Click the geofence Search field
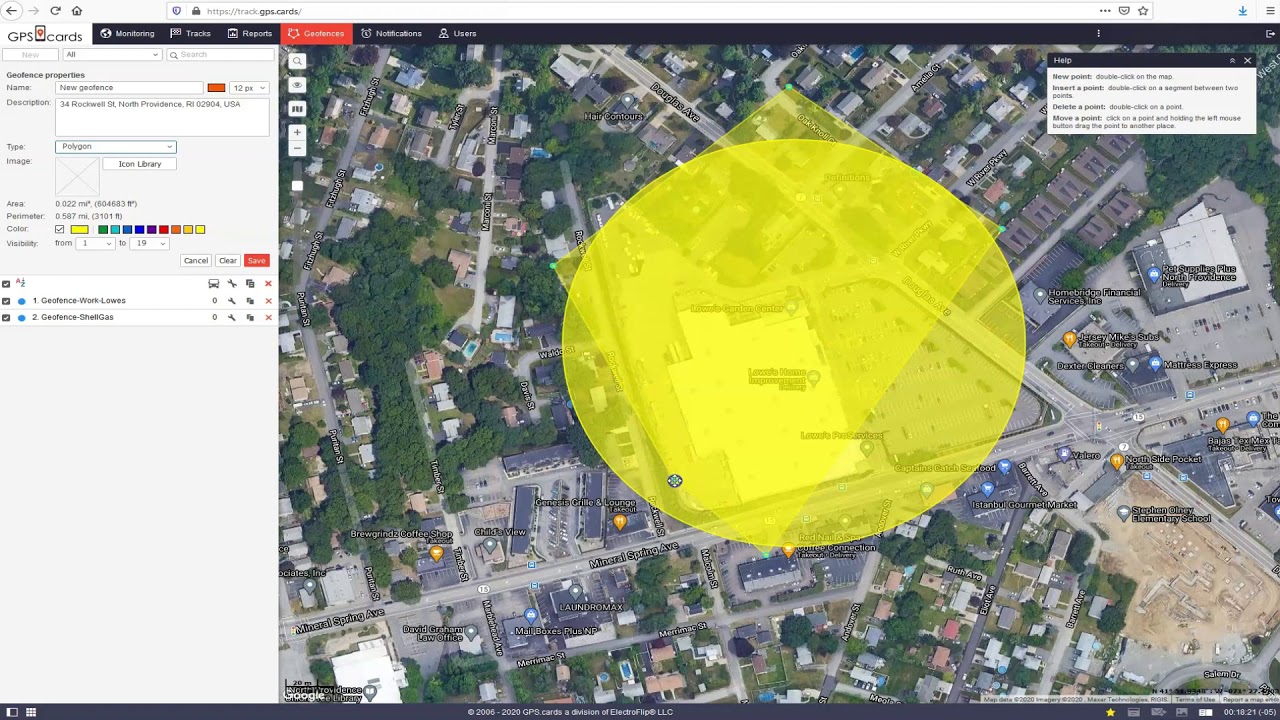 [219, 54]
